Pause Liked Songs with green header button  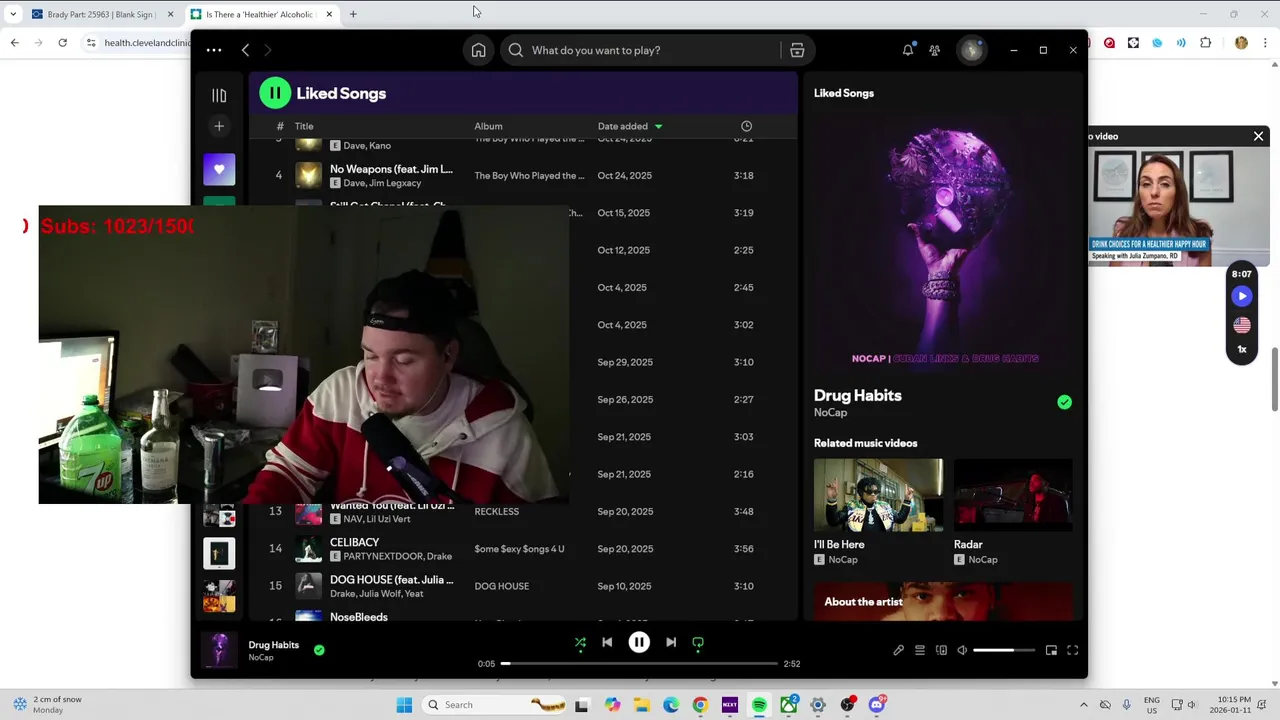pos(275,93)
